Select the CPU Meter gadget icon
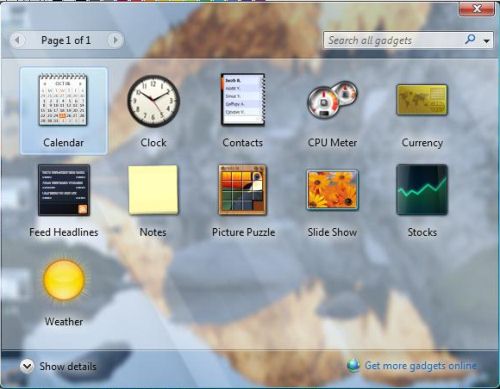500x389 pixels. (332, 99)
